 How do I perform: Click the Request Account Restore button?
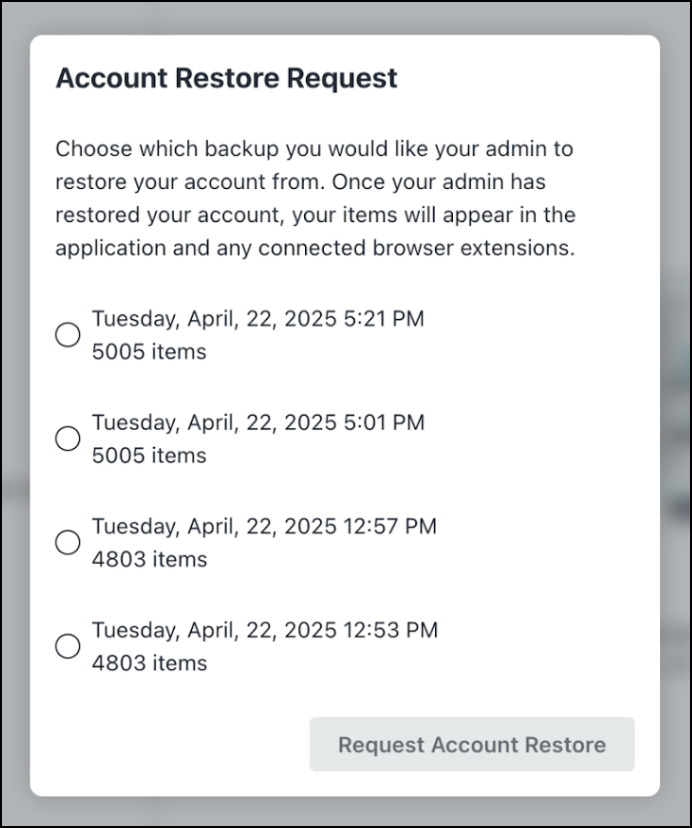(x=472, y=744)
